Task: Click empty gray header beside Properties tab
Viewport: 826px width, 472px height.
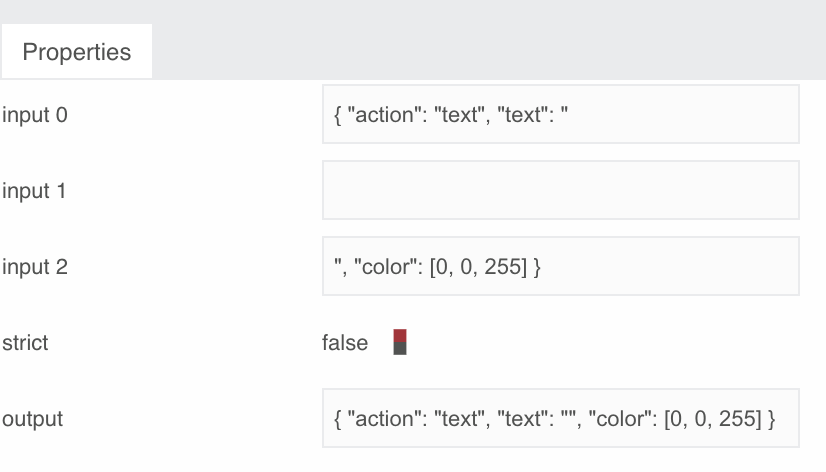Action: (489, 40)
